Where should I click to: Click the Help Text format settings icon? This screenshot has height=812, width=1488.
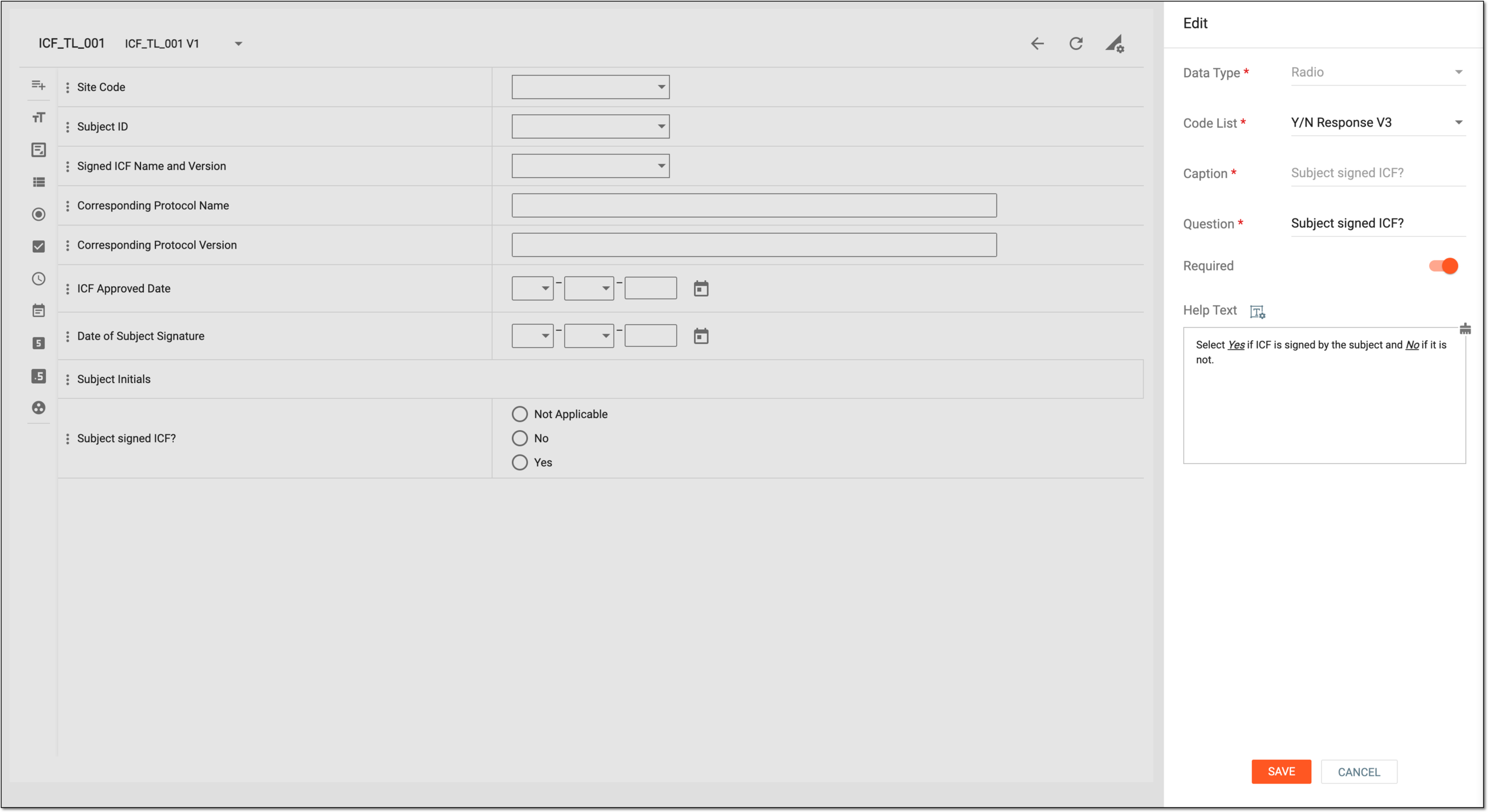tap(1257, 312)
